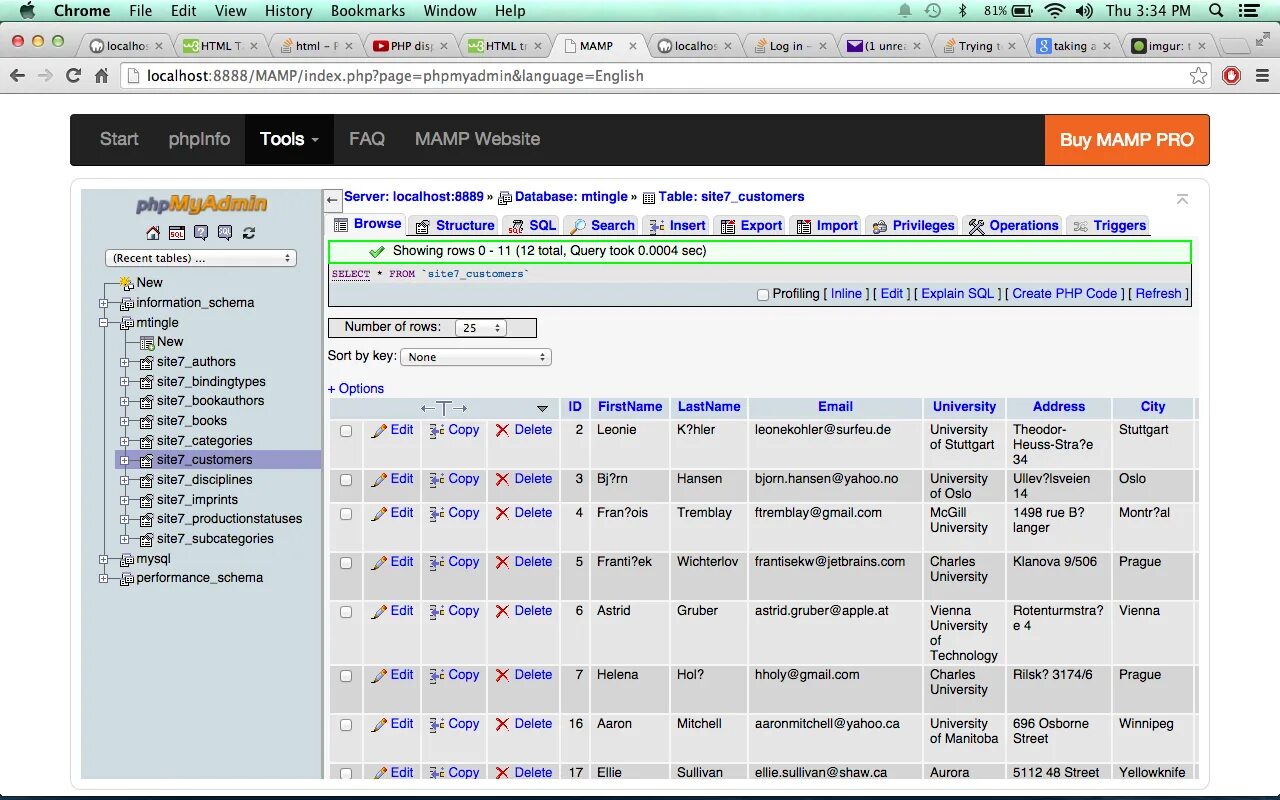Screen dimensions: 1280x800
Task: Collapse the mtingle database node
Action: [x=103, y=323]
